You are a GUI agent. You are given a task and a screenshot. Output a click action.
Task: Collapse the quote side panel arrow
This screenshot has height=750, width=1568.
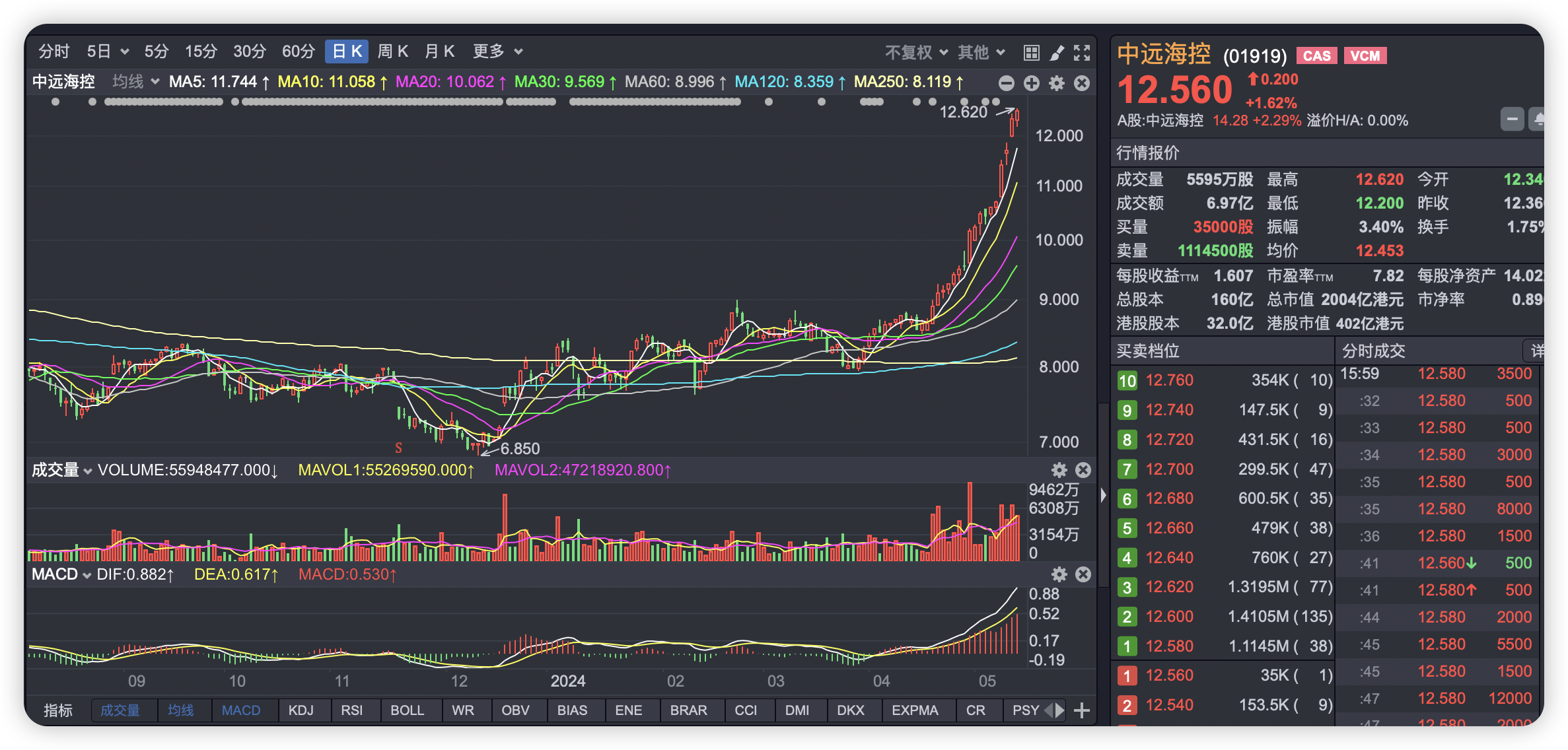click(x=1103, y=495)
